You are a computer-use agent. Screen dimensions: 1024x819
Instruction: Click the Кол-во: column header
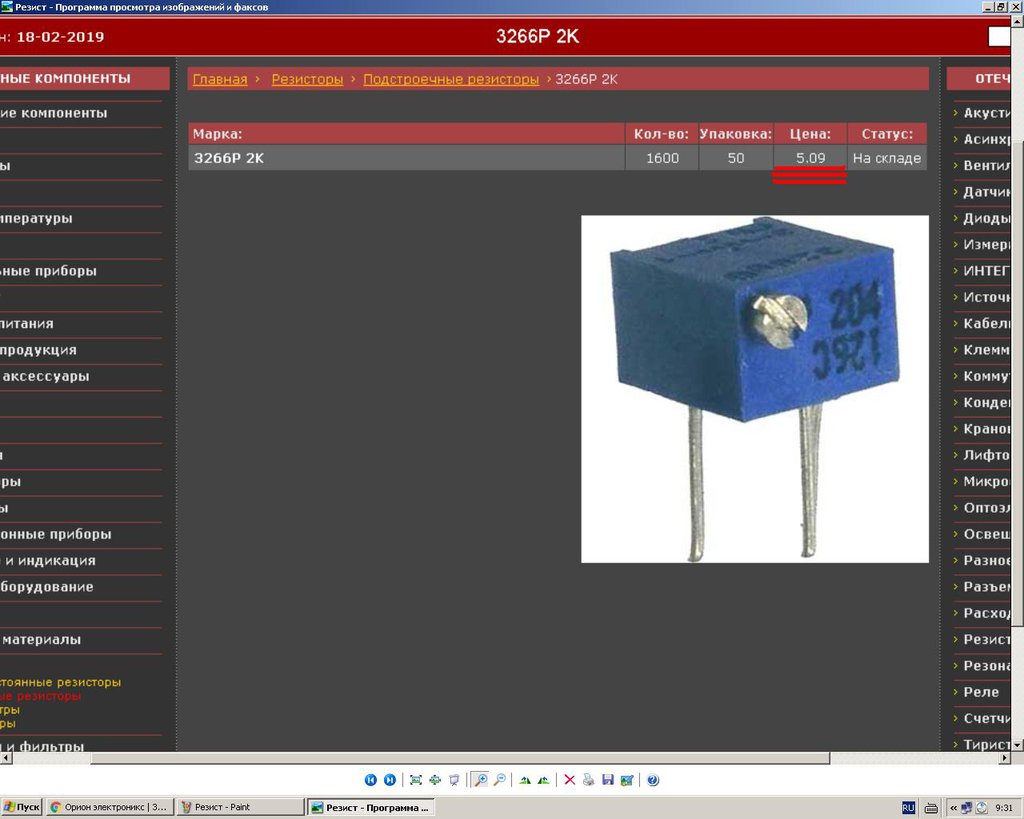(x=662, y=134)
